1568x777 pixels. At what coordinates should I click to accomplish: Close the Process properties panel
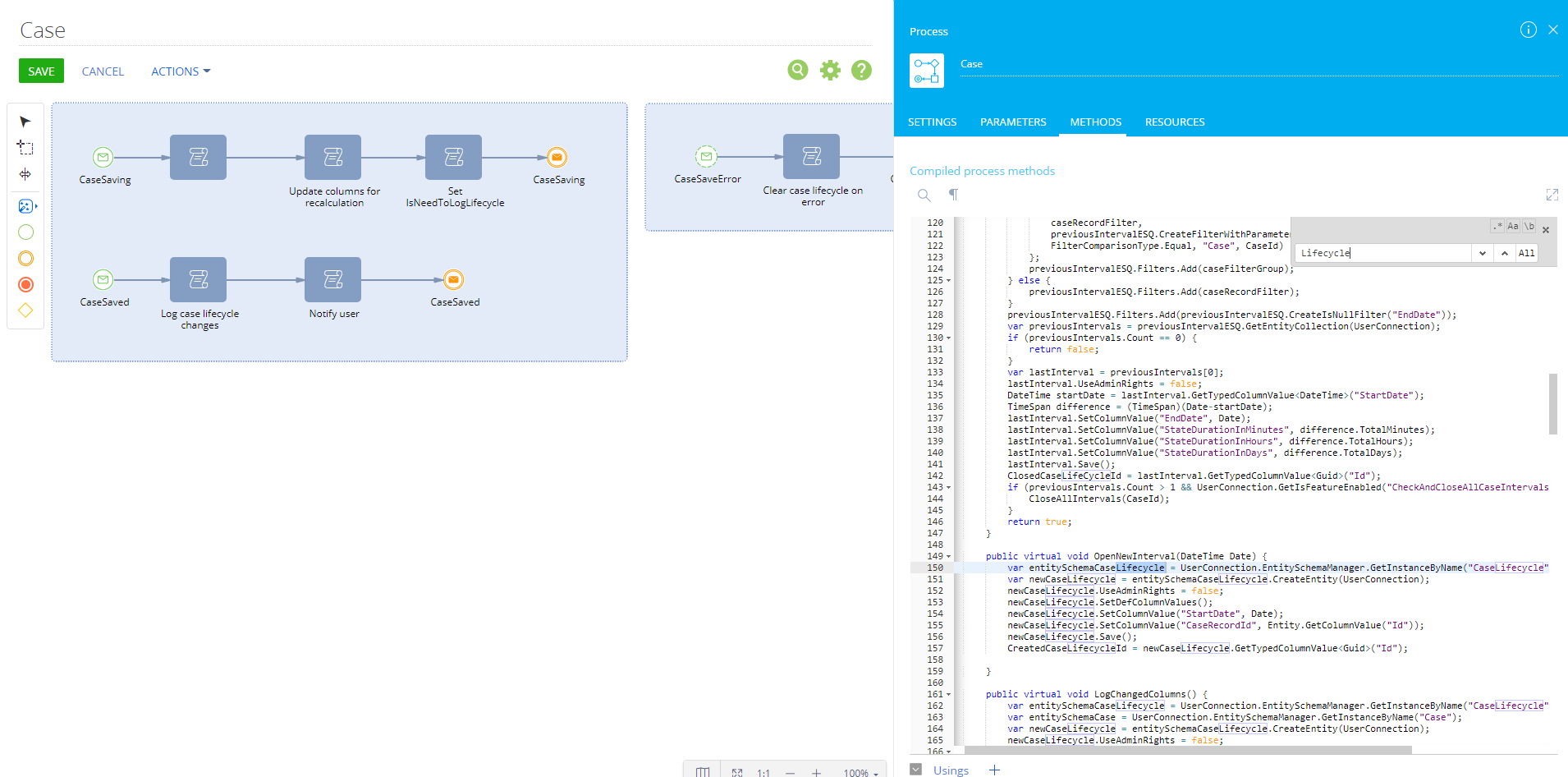1552,30
